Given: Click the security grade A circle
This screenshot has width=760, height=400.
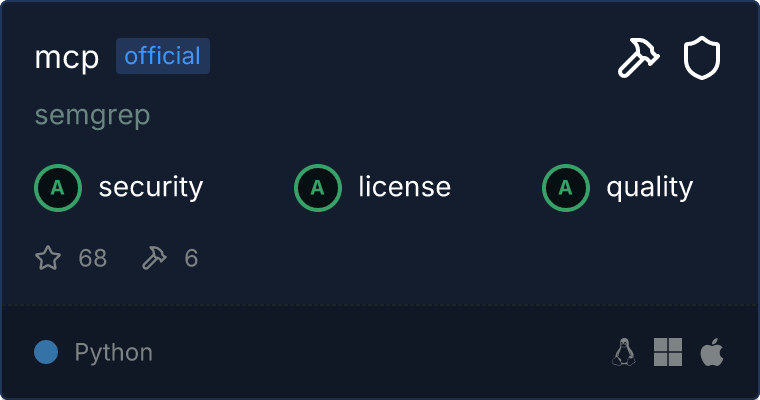Looking at the screenshot, I should point(58,187).
